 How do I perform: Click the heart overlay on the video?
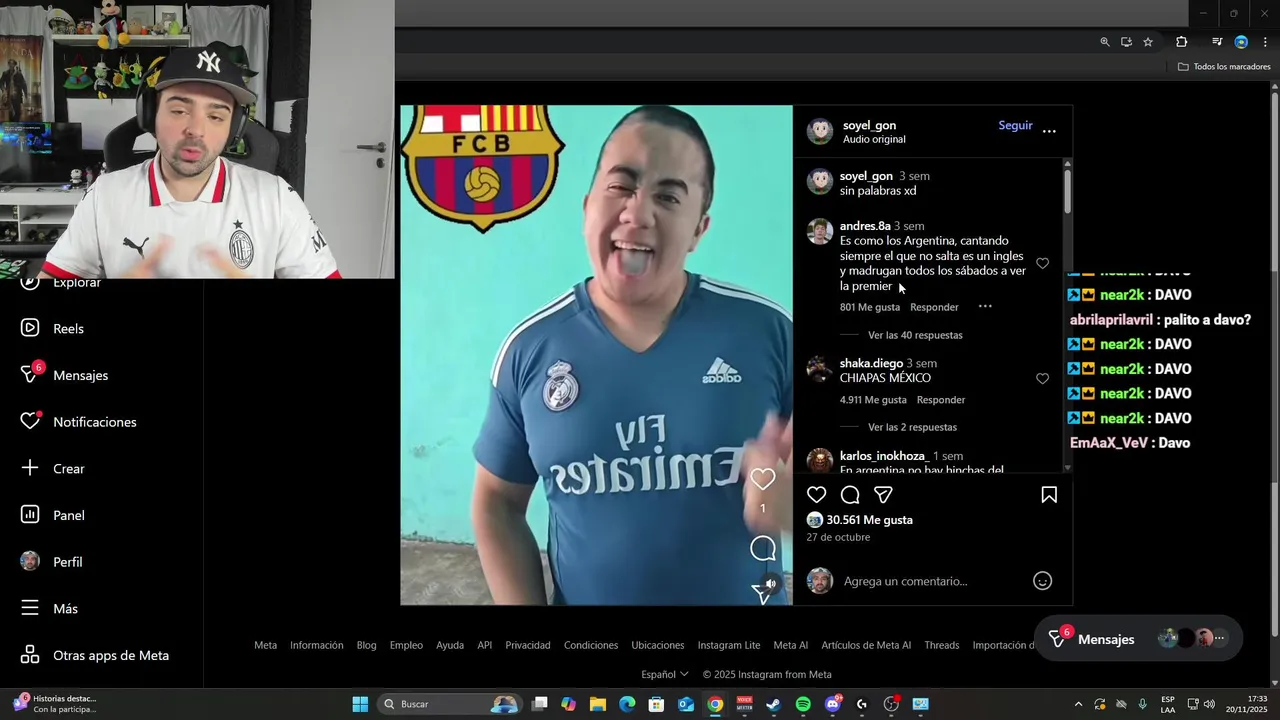coord(763,479)
